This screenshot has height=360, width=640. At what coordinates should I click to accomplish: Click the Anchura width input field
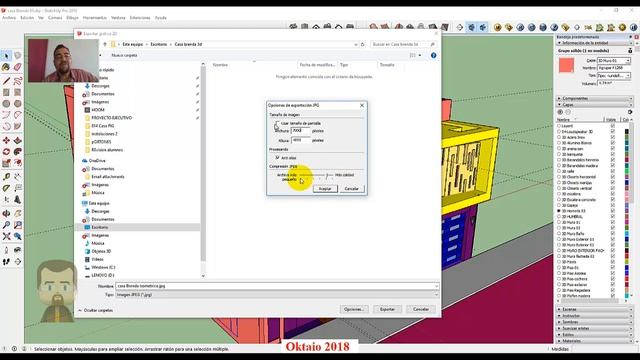tap(301, 131)
